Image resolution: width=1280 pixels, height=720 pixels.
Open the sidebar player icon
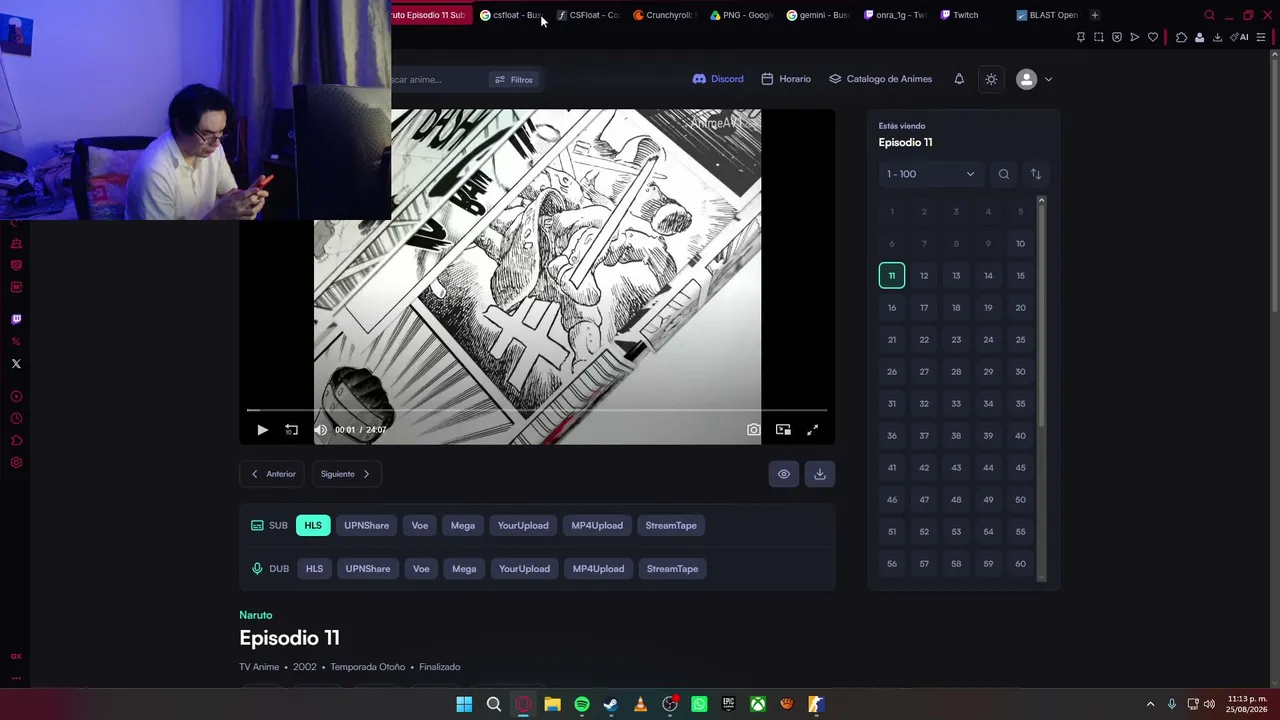(16, 397)
